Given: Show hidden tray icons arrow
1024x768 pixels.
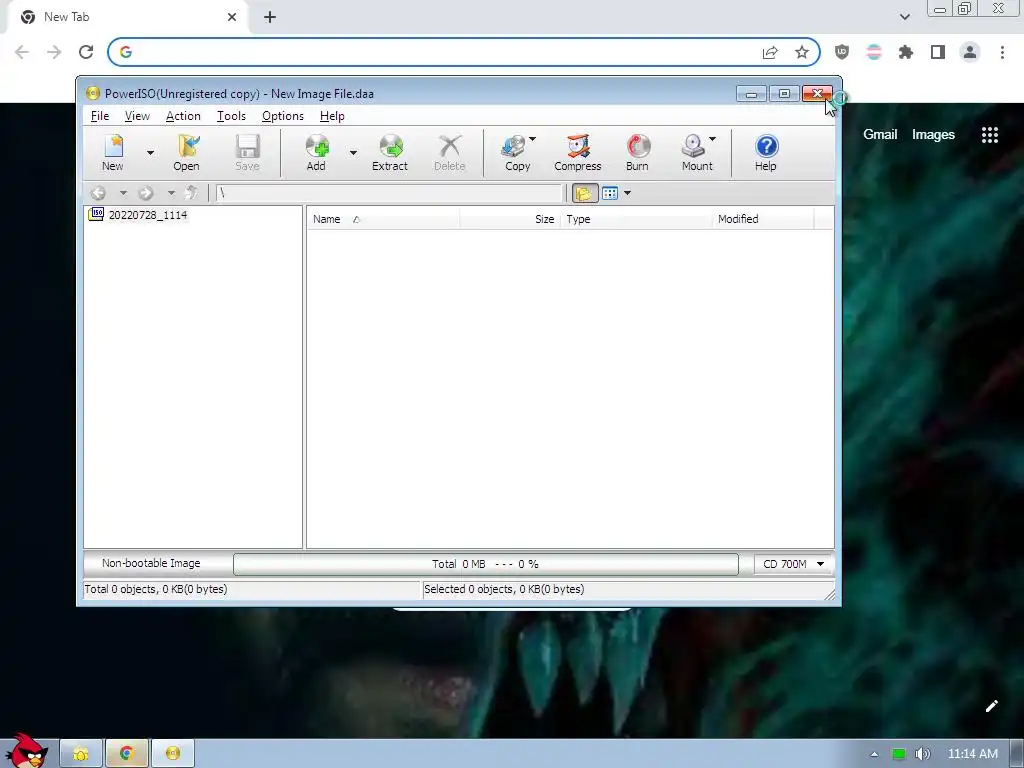Looking at the screenshot, I should click(874, 754).
